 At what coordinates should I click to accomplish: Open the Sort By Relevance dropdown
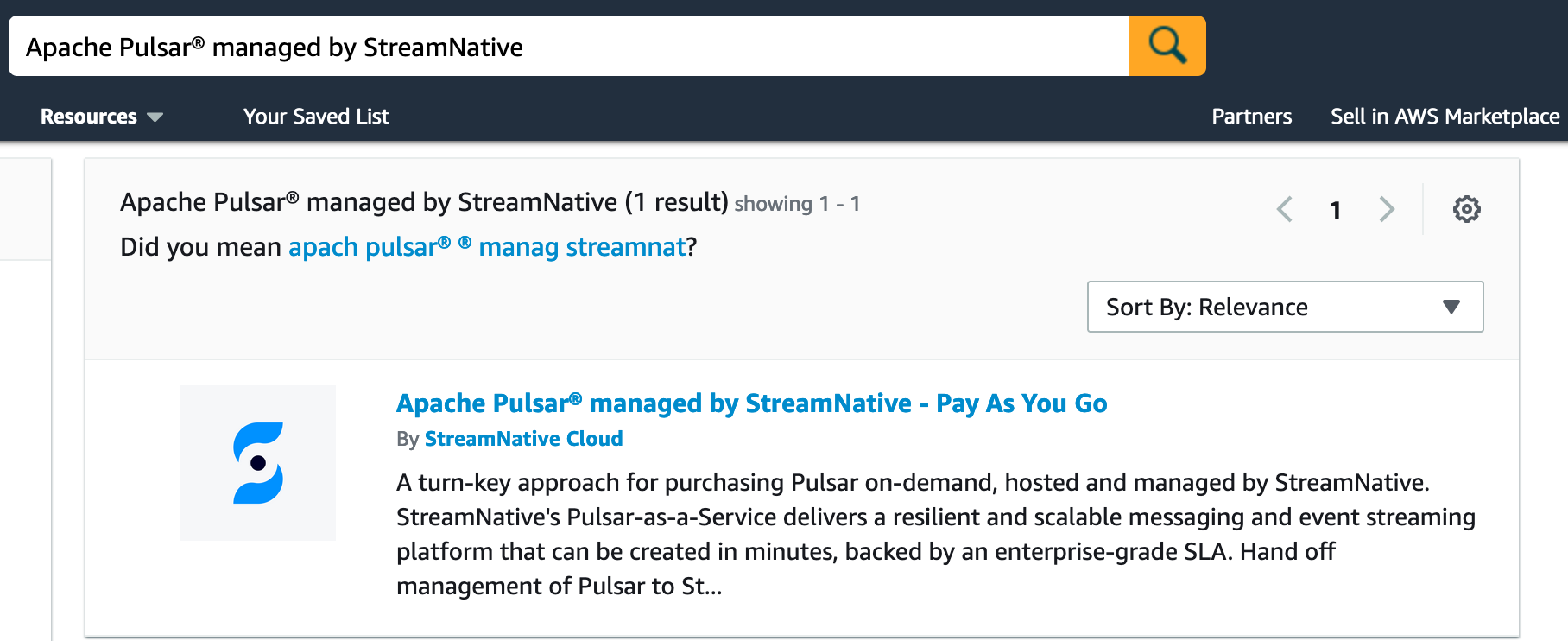click(1285, 307)
